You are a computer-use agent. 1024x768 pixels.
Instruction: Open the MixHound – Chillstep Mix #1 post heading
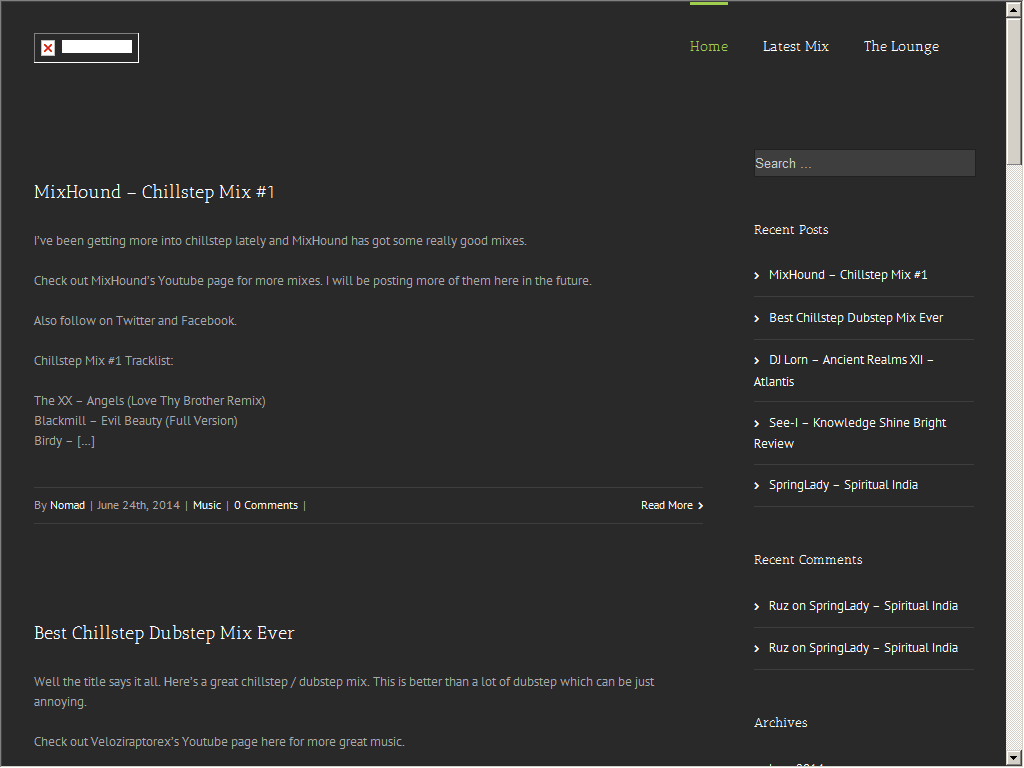pyautogui.click(x=154, y=192)
